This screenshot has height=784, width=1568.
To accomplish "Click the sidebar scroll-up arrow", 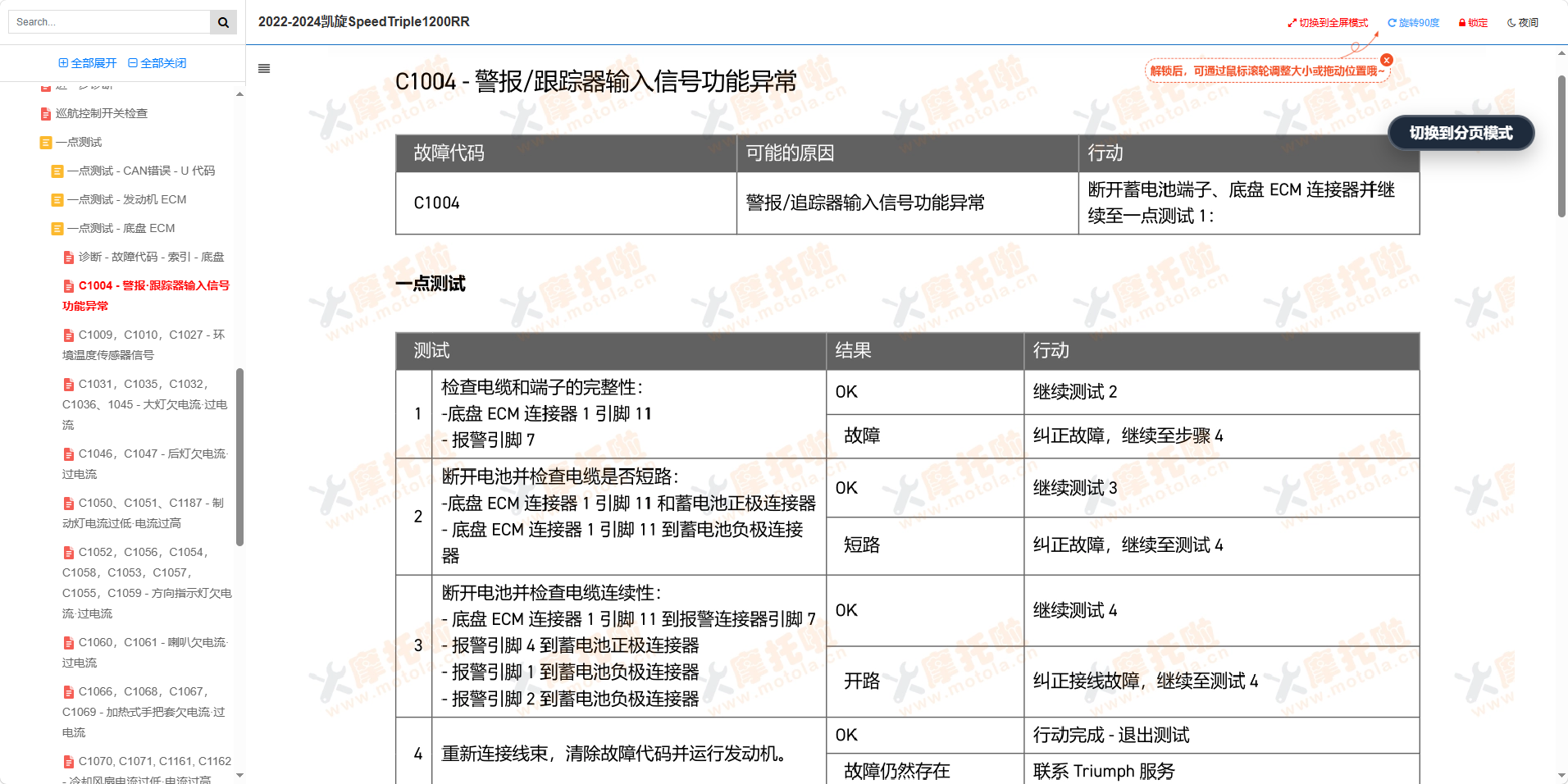I will [239, 93].
